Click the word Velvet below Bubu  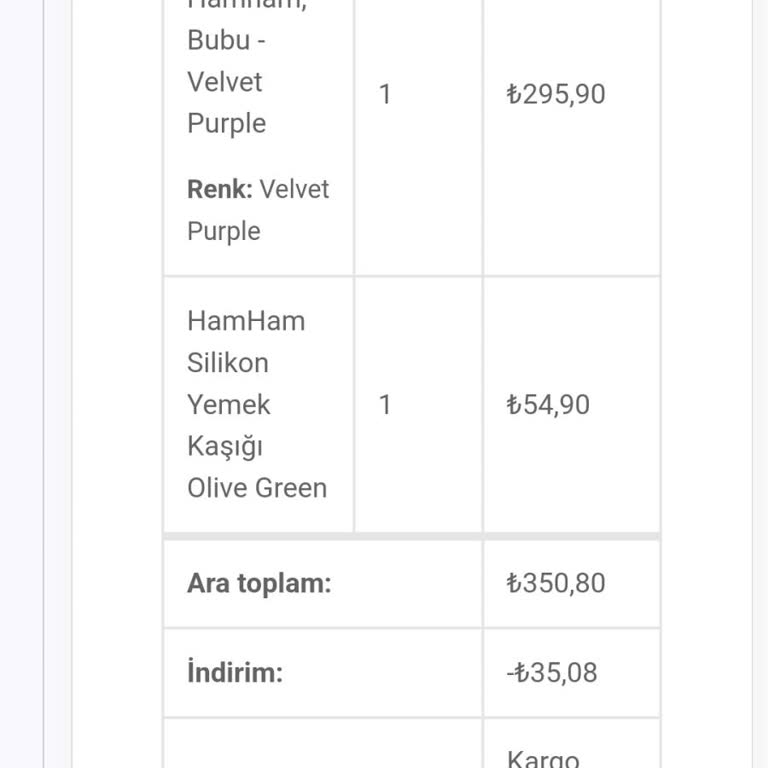tap(225, 82)
